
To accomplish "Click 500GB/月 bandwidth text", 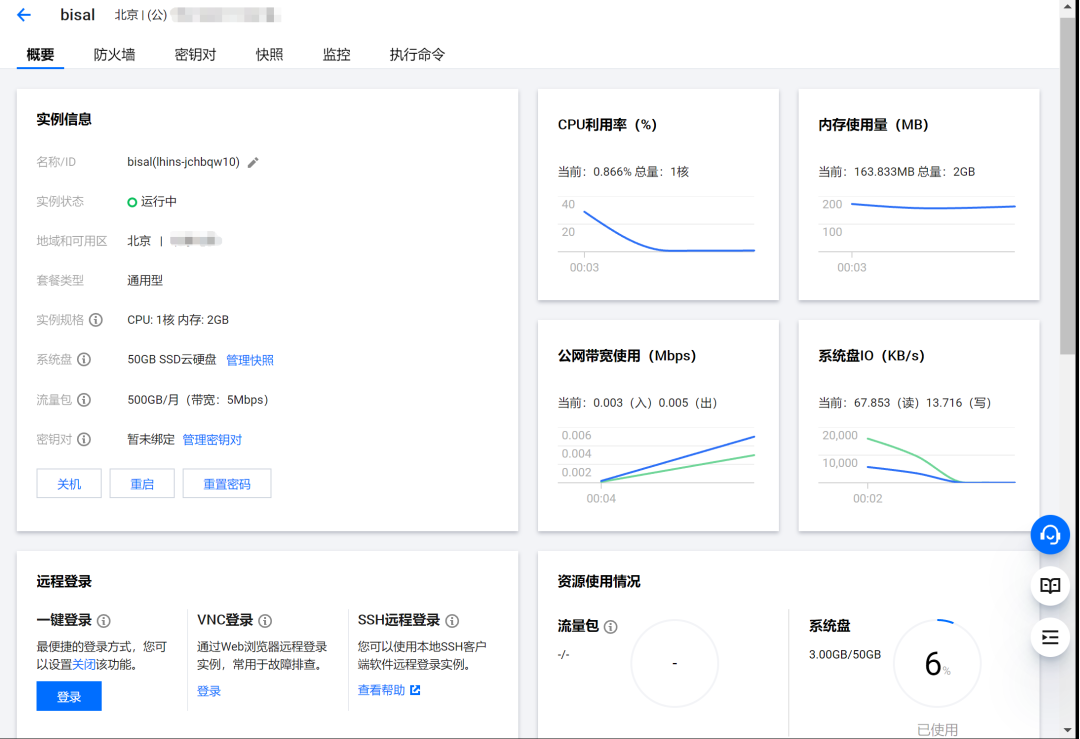I will (198, 399).
